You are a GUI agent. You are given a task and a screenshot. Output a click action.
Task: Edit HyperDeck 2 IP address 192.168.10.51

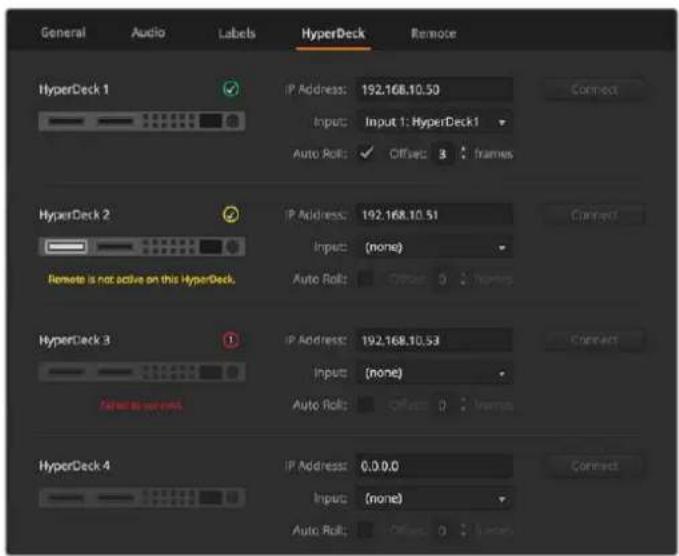[x=434, y=215]
